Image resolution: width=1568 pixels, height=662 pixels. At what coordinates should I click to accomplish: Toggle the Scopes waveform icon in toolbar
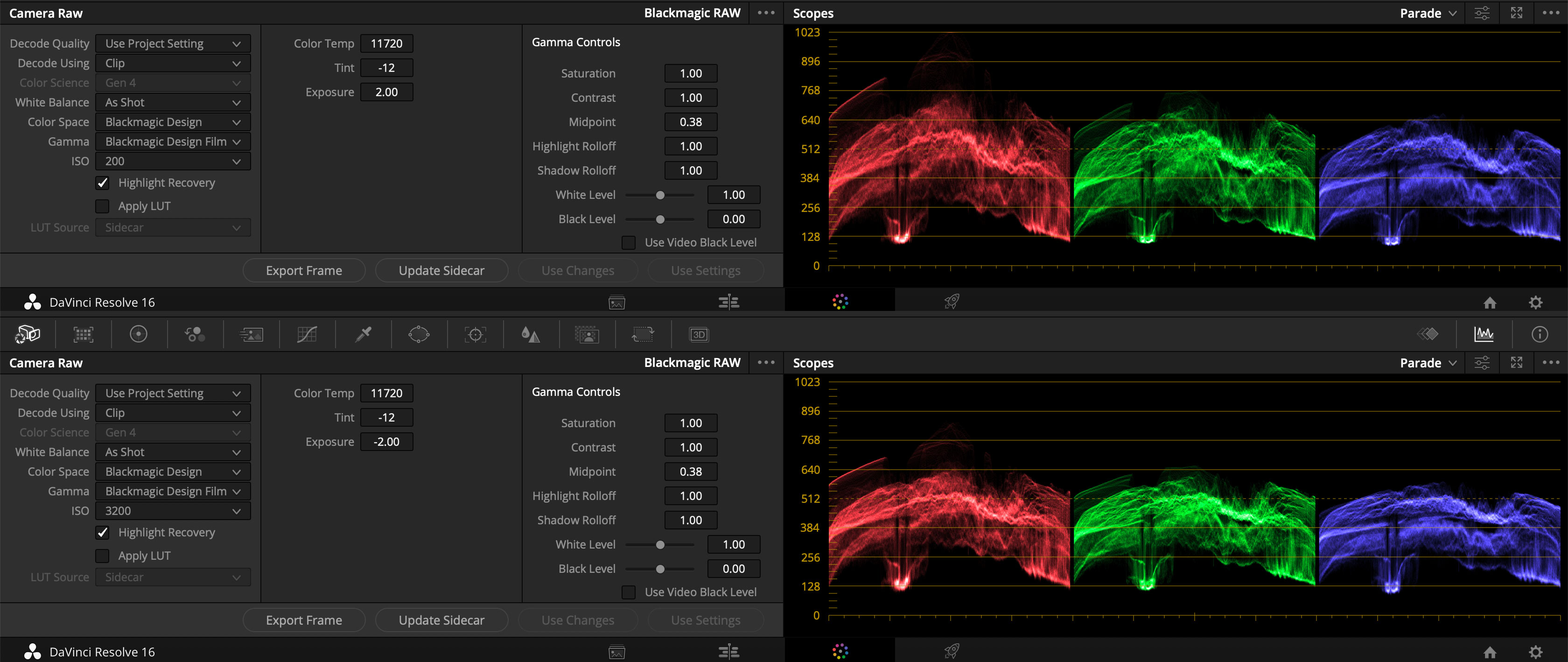tap(1484, 334)
